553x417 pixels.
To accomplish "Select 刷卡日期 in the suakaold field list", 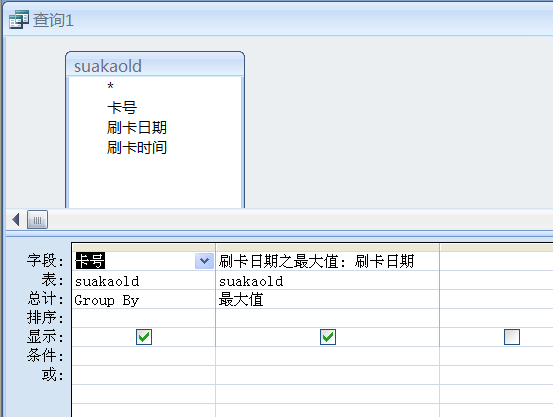I will [137, 128].
